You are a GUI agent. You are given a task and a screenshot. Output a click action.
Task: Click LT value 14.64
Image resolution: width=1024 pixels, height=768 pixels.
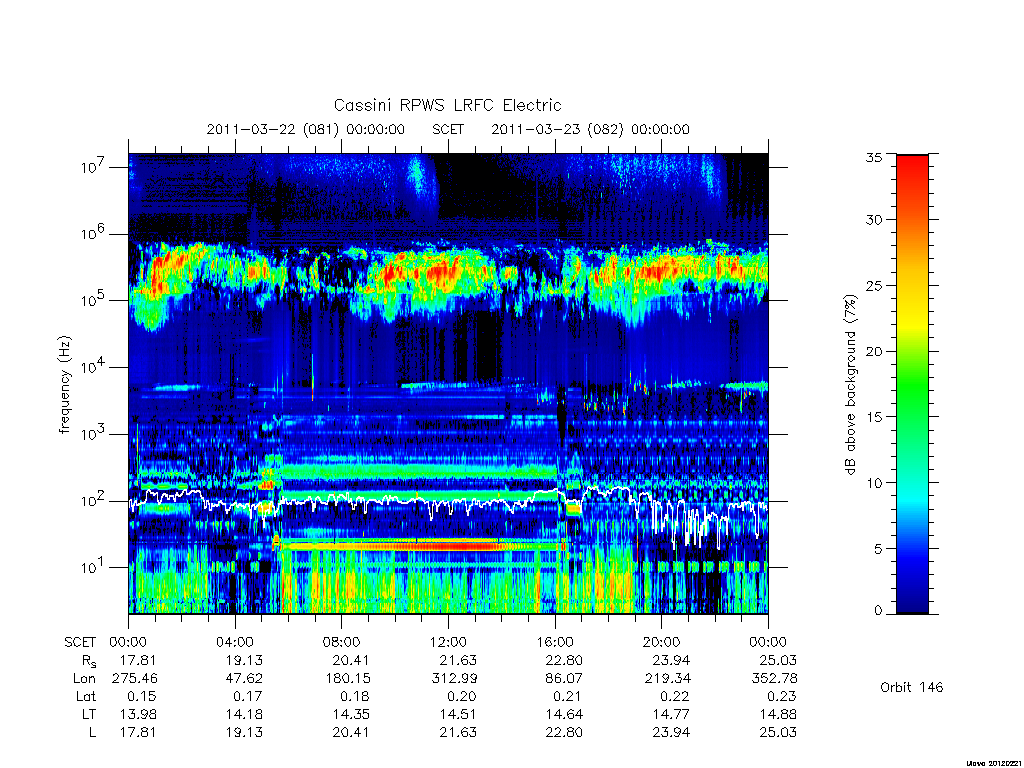pos(564,714)
